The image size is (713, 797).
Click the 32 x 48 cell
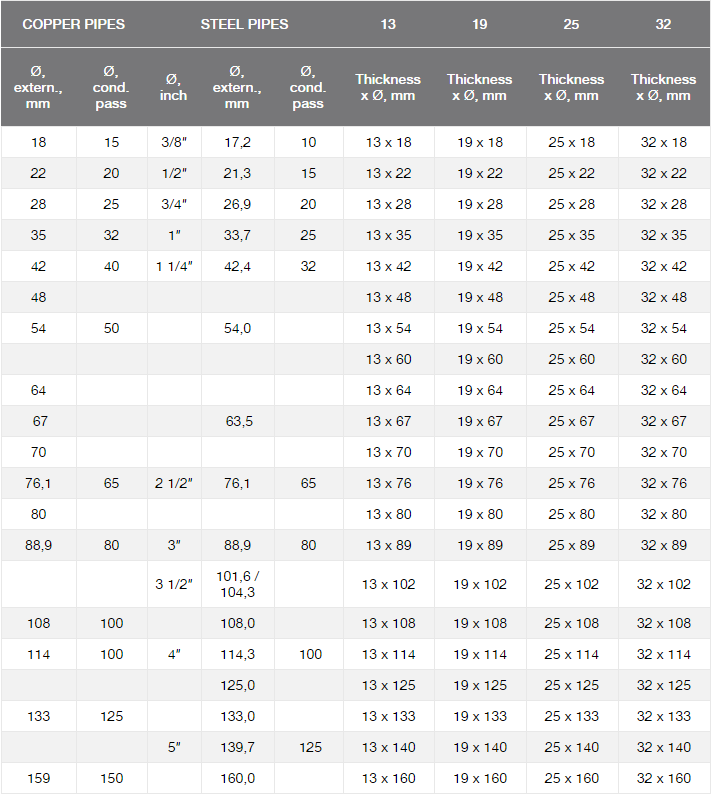tap(663, 297)
